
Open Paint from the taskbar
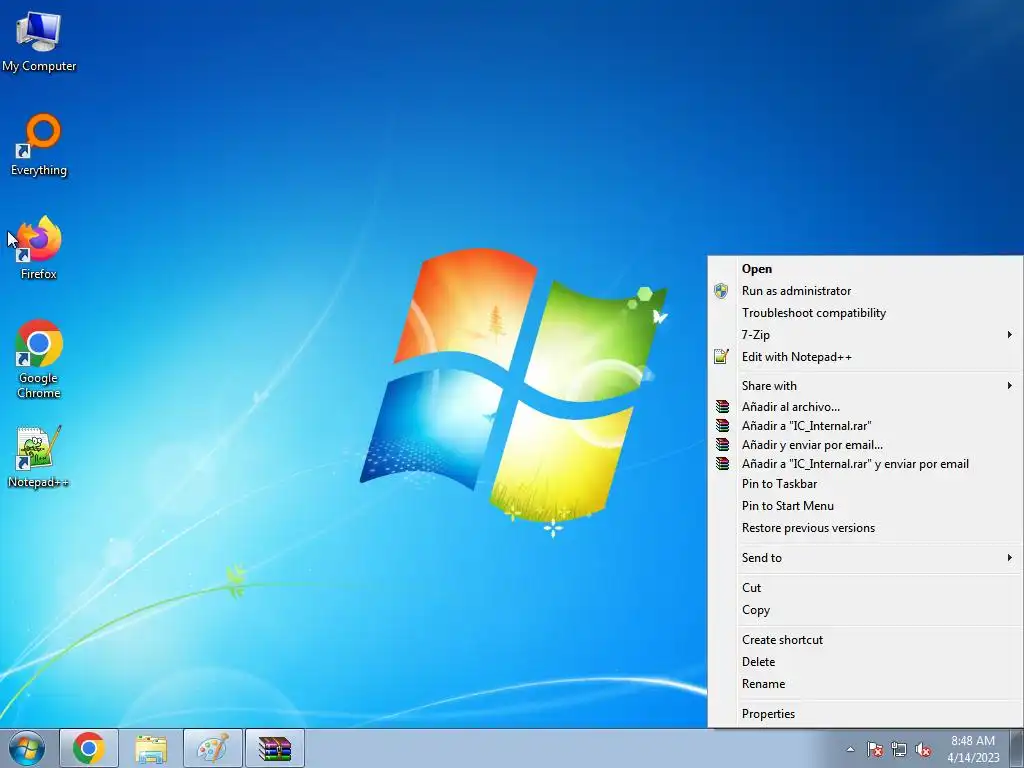coord(213,748)
